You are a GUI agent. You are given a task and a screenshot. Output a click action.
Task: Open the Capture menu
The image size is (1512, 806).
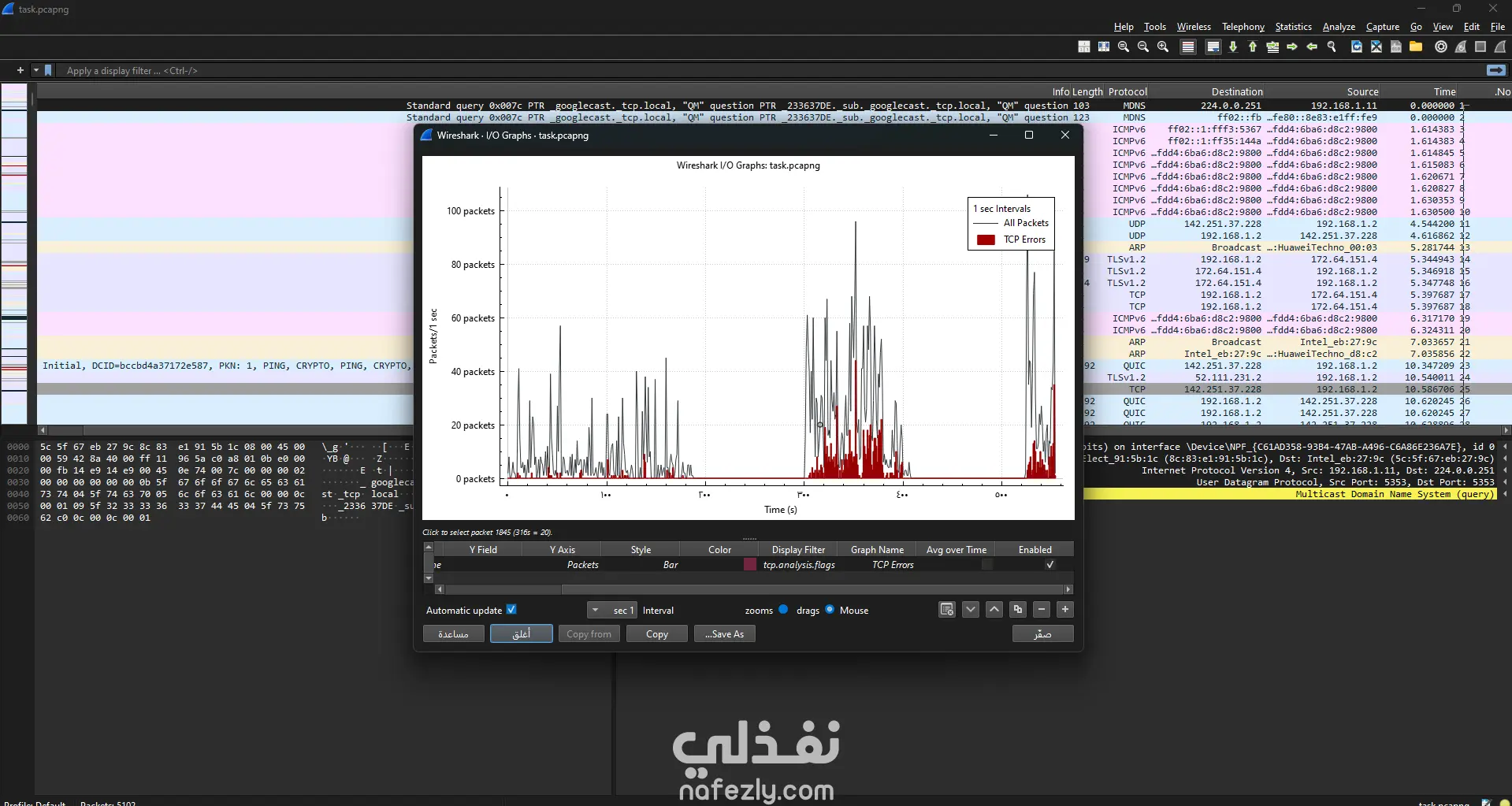click(1383, 27)
